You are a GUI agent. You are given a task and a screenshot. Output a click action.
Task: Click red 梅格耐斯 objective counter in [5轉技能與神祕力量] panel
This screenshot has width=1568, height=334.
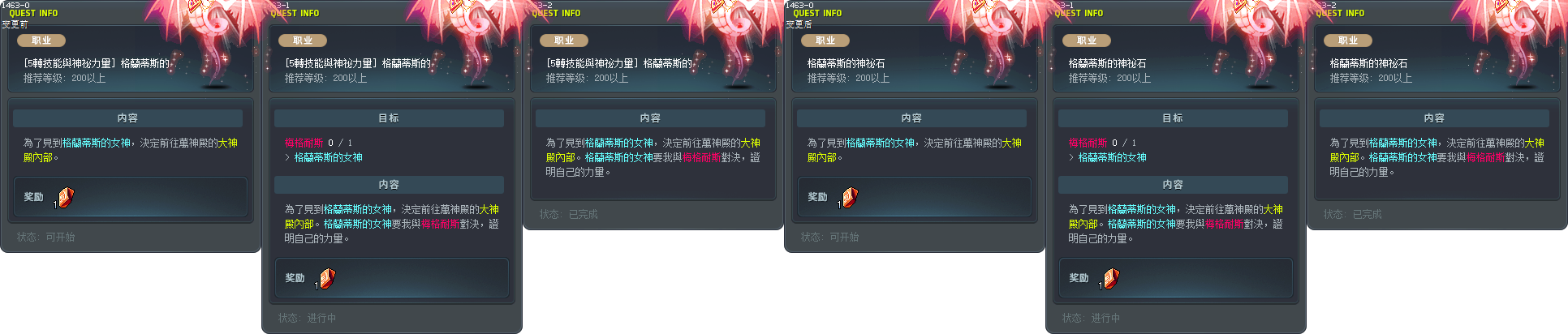click(318, 143)
